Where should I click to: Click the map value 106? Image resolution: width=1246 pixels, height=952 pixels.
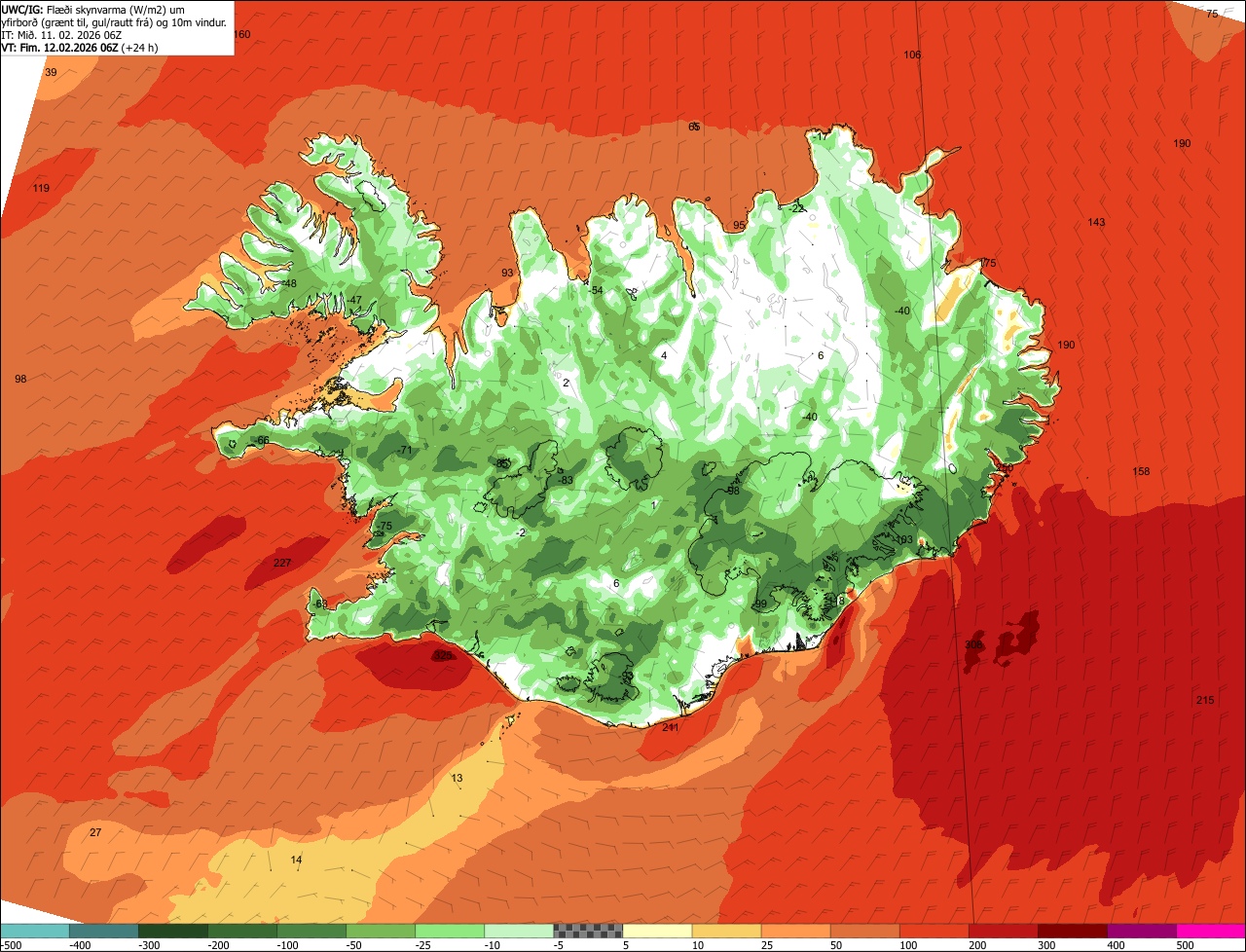point(912,55)
